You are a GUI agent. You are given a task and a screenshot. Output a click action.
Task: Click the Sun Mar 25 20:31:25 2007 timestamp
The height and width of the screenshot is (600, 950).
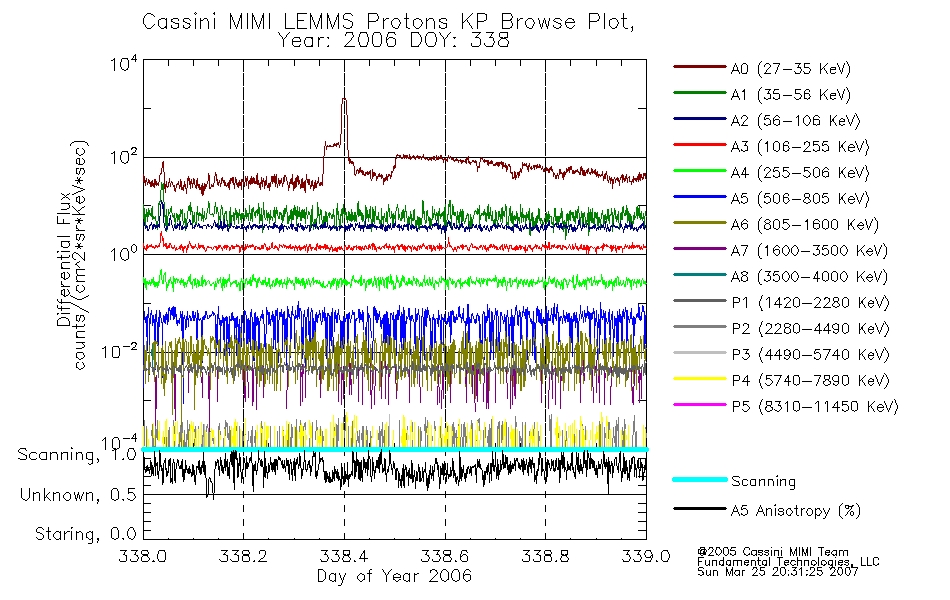pos(777,571)
